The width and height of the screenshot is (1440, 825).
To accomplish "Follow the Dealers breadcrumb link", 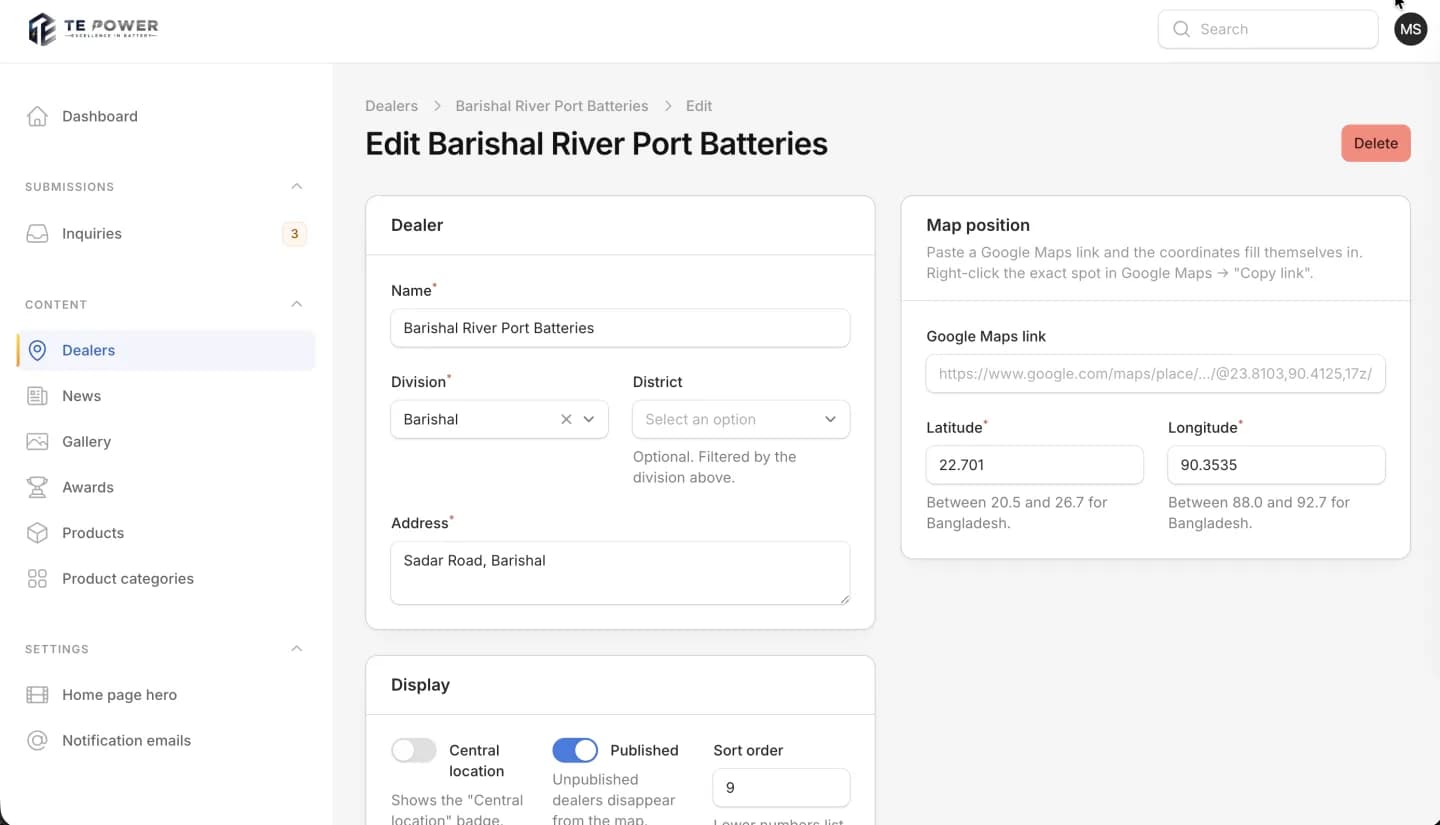I will pos(391,106).
